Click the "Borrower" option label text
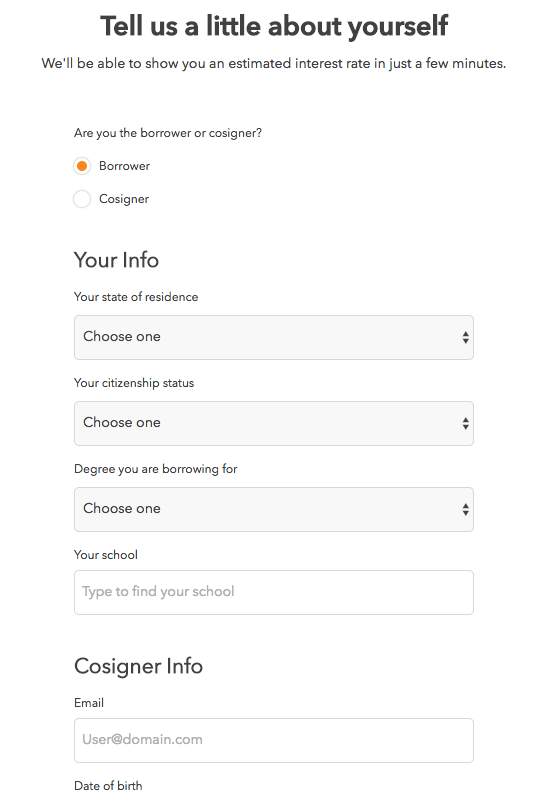 tap(125, 166)
